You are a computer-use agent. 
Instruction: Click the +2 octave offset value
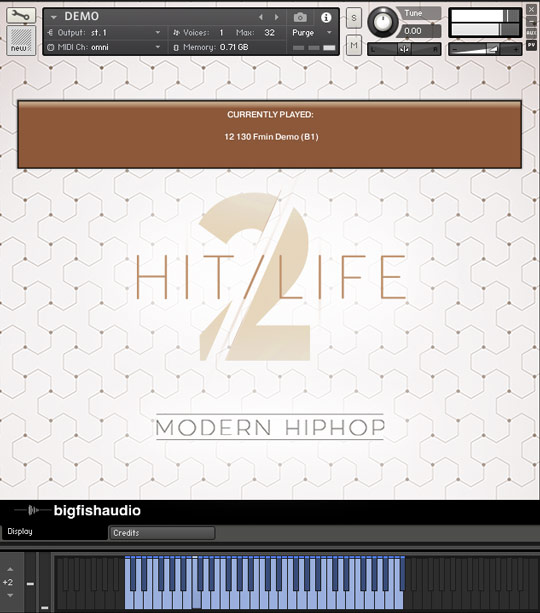(8, 582)
